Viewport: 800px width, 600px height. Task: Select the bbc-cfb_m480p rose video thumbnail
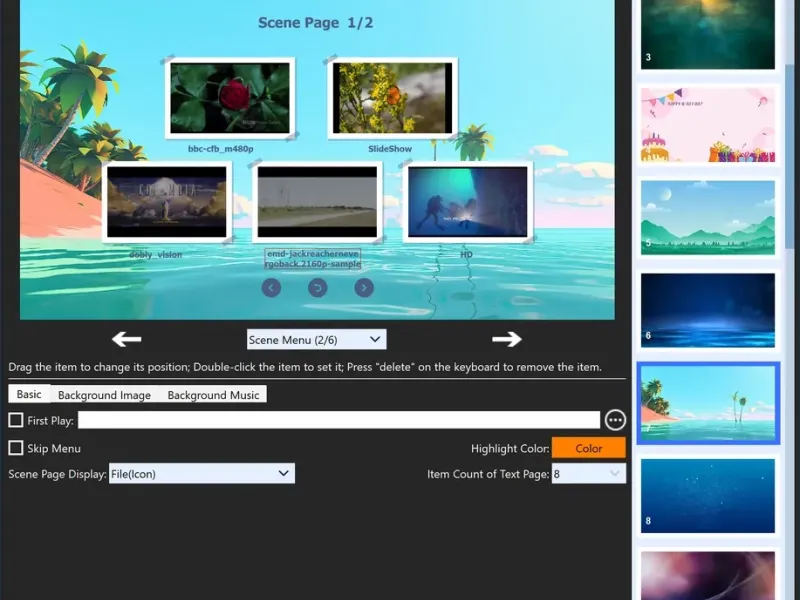(230, 98)
